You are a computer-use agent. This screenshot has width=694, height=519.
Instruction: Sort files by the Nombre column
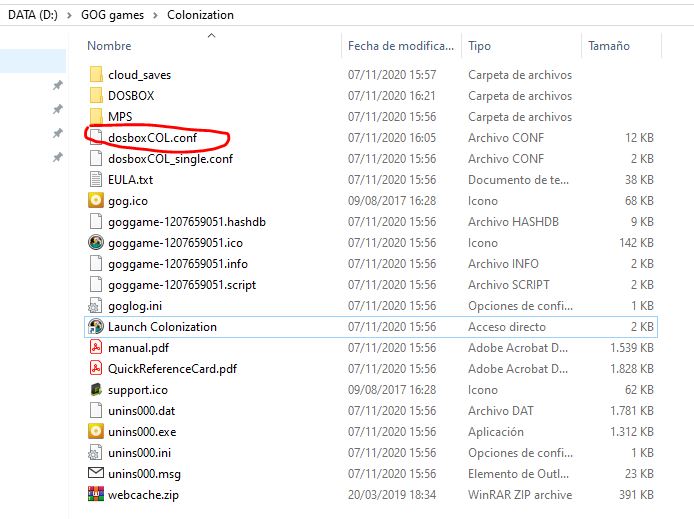tap(109, 46)
